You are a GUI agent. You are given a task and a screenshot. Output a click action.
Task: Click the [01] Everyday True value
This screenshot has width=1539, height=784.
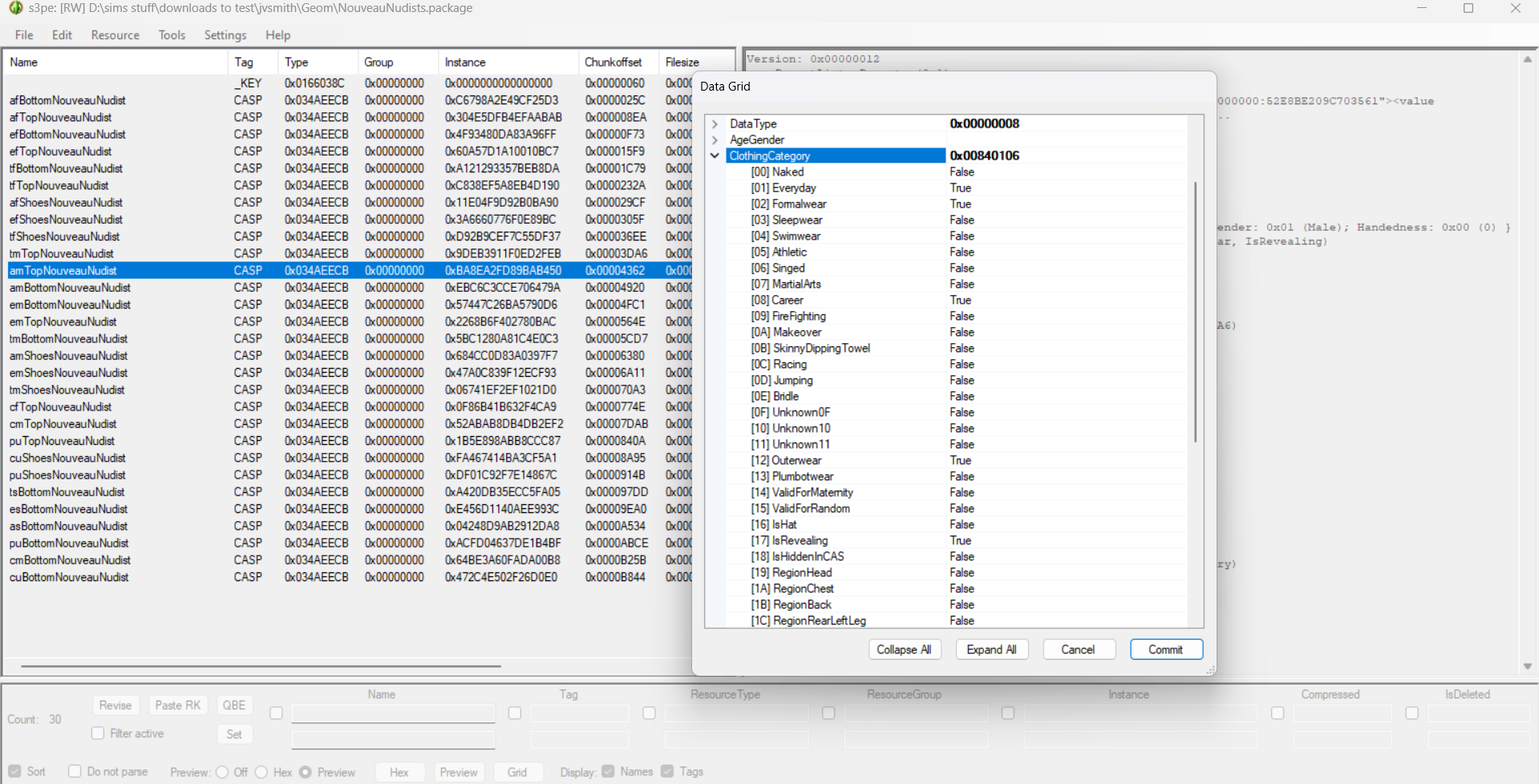click(x=961, y=188)
